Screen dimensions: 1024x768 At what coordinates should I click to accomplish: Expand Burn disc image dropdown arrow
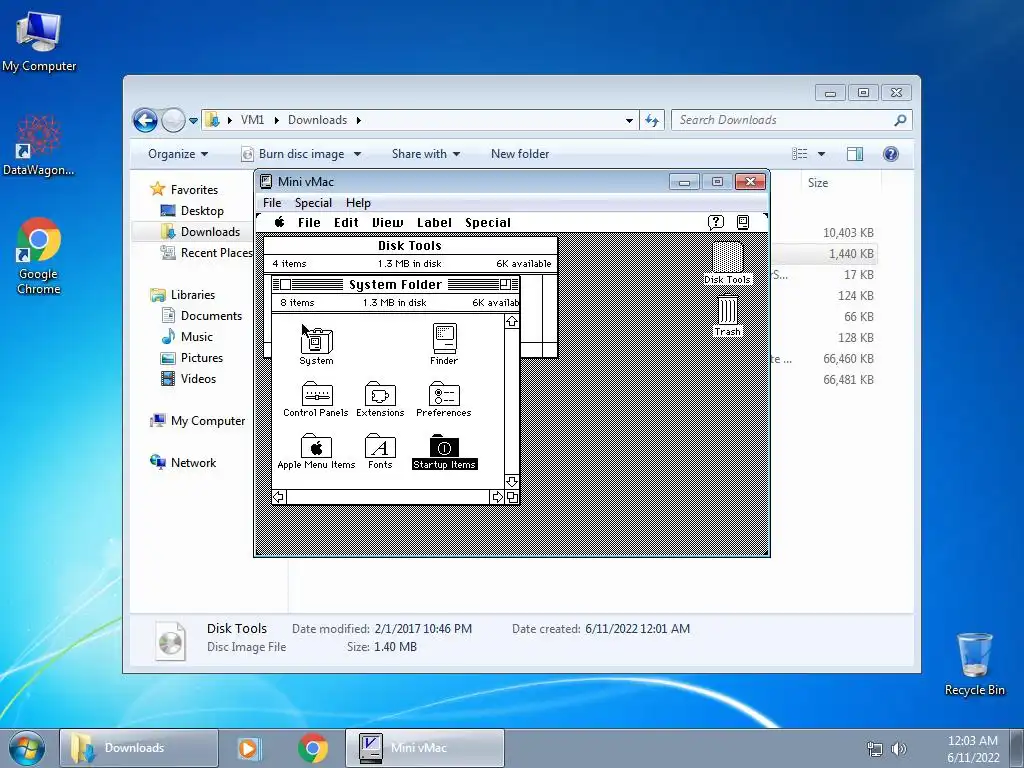point(357,154)
